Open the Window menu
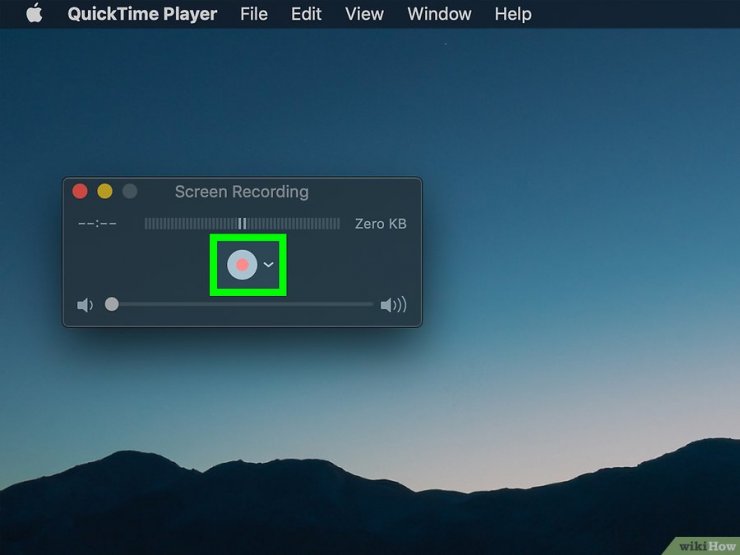The width and height of the screenshot is (740, 555). pyautogui.click(x=439, y=14)
